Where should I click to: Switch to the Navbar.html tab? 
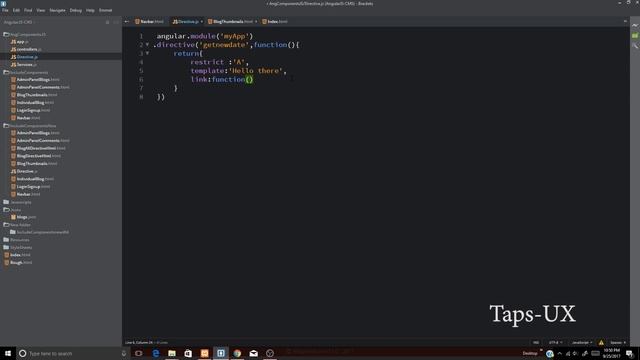click(x=149, y=22)
